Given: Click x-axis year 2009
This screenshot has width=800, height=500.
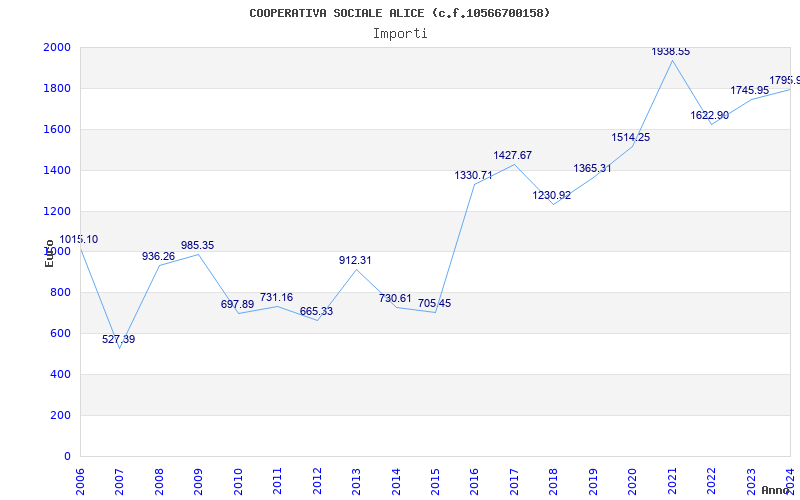Looking at the screenshot, I should [x=198, y=482].
